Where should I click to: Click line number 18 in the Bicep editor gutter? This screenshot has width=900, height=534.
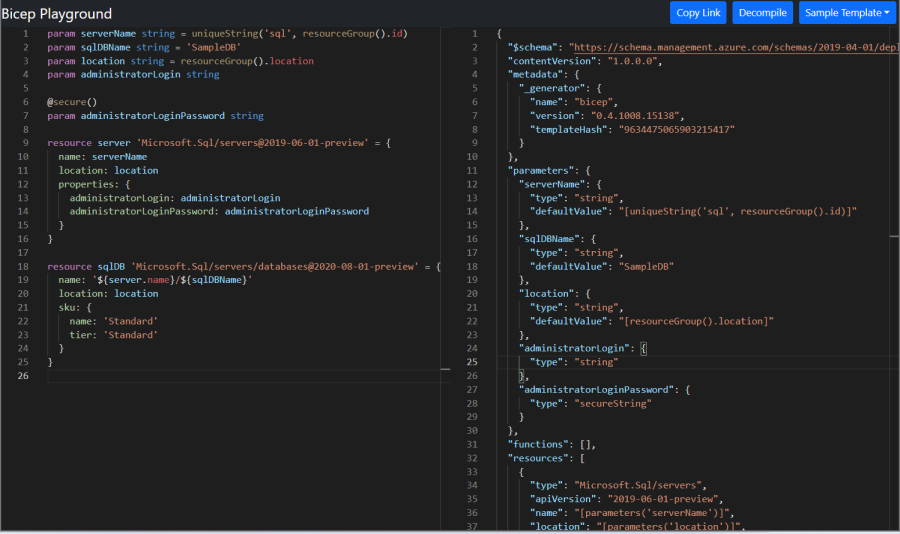tap(23, 267)
